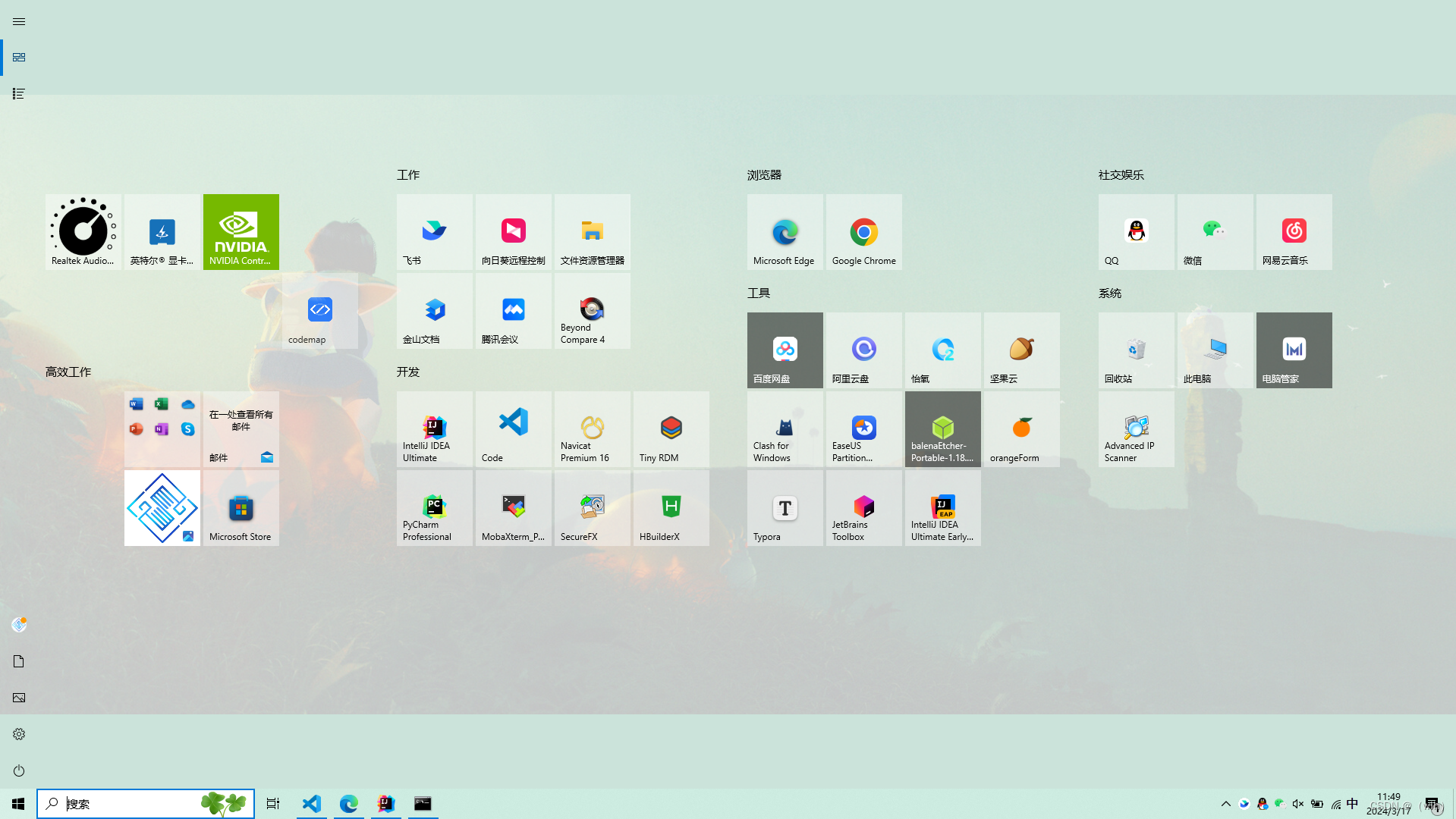Open JetBrains Toolbox
Image resolution: width=1456 pixels, height=819 pixels.
[864, 508]
